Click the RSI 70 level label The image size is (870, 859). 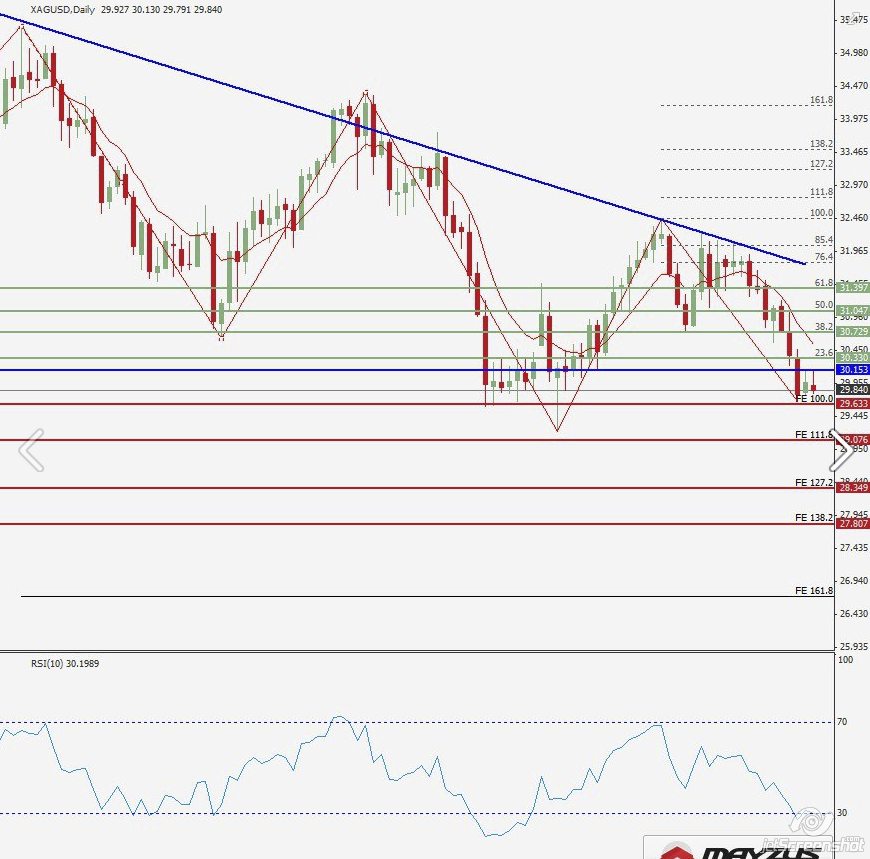point(842,722)
